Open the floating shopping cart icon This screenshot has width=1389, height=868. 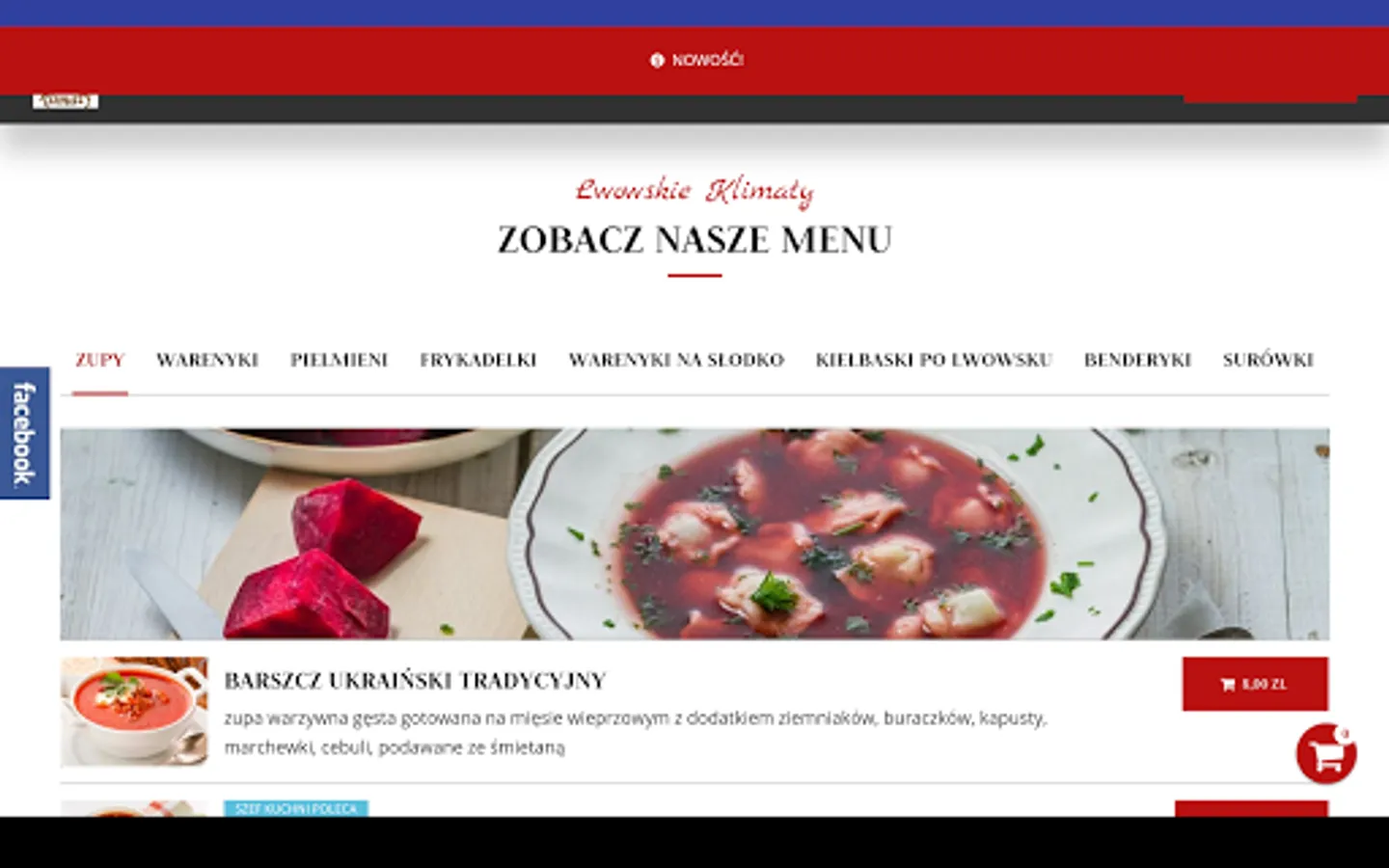[1326, 753]
